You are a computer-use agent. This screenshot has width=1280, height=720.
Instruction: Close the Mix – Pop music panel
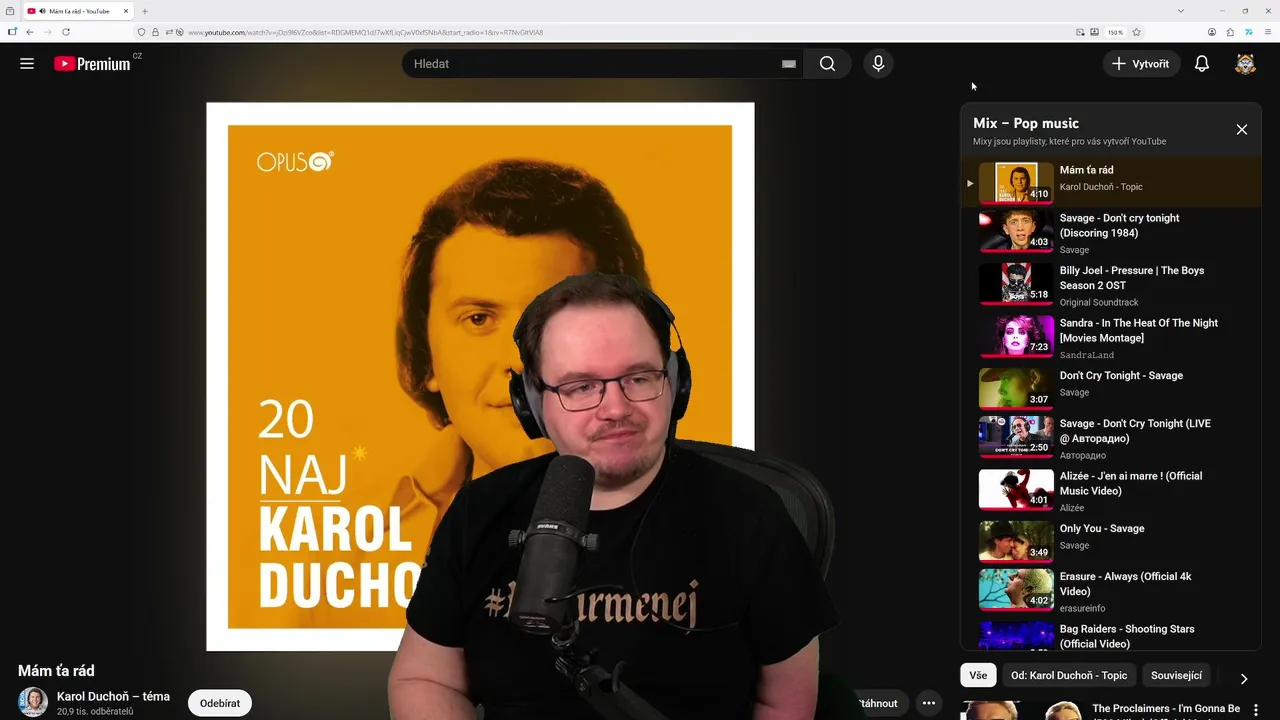click(x=1242, y=130)
